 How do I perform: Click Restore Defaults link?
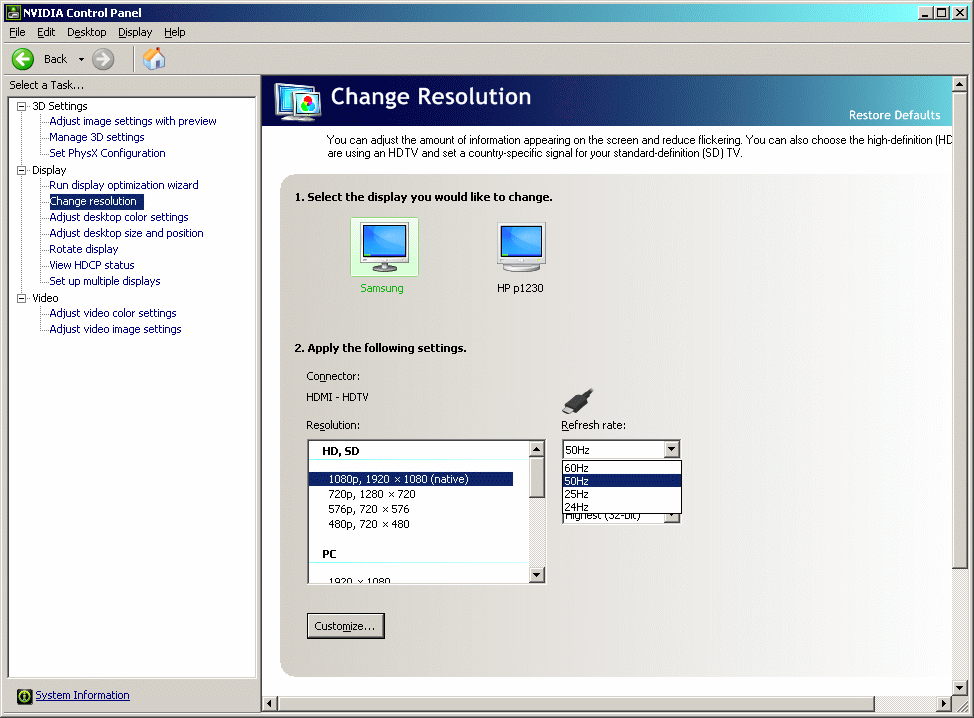[894, 115]
